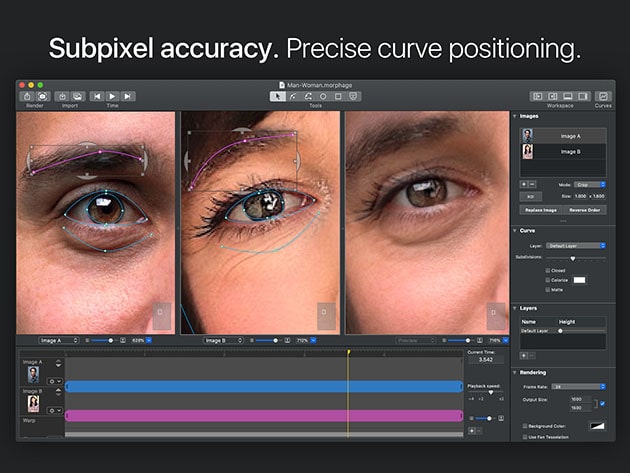Add timeline item with plus button
The width and height of the screenshot is (630, 473).
pos(472,431)
